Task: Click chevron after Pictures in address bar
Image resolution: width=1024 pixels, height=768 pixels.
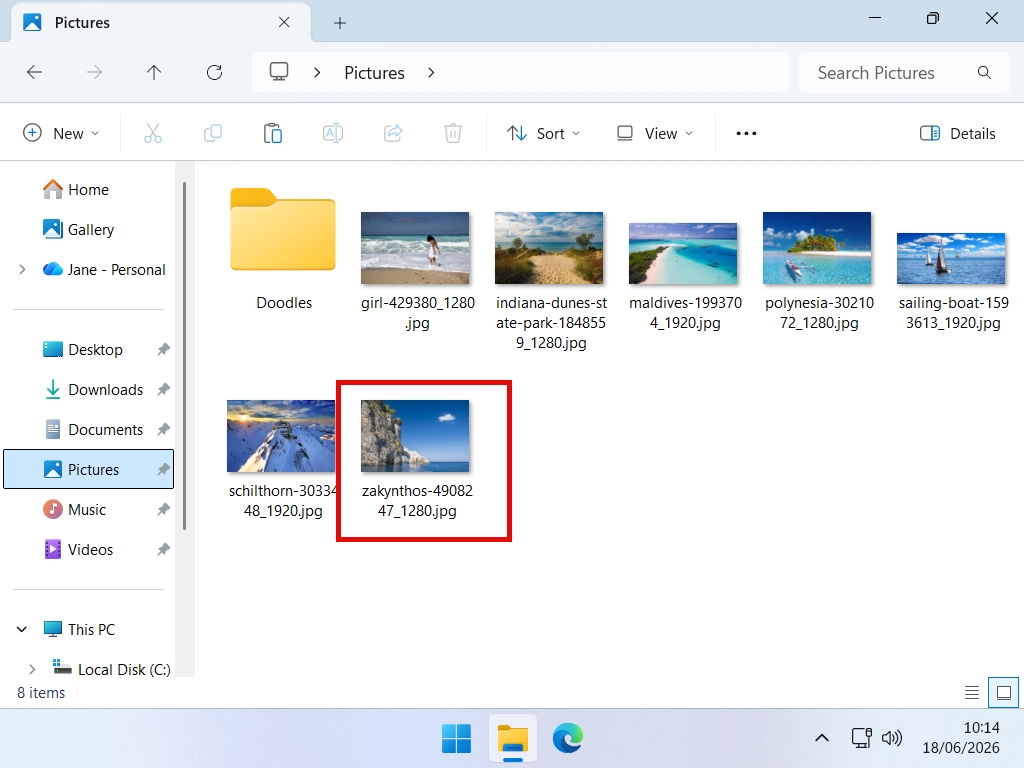Action: [431, 72]
